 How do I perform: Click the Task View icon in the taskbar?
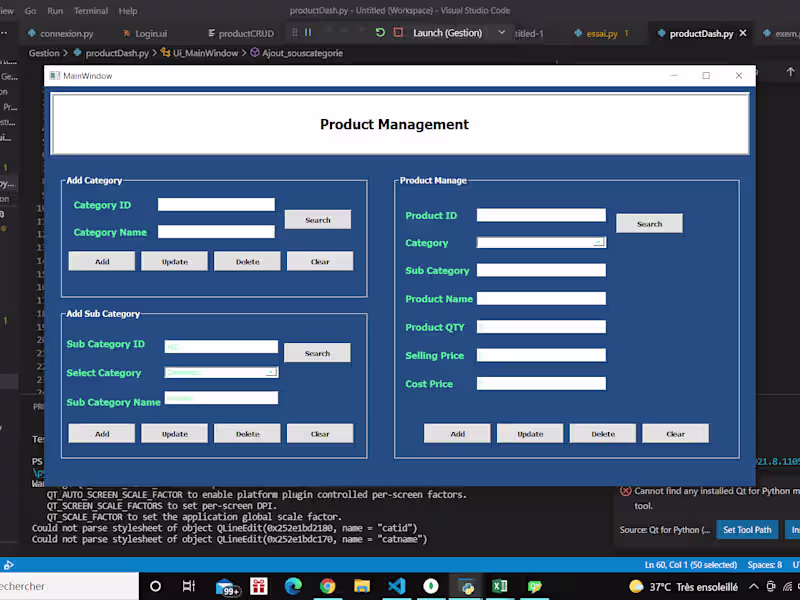click(189, 586)
